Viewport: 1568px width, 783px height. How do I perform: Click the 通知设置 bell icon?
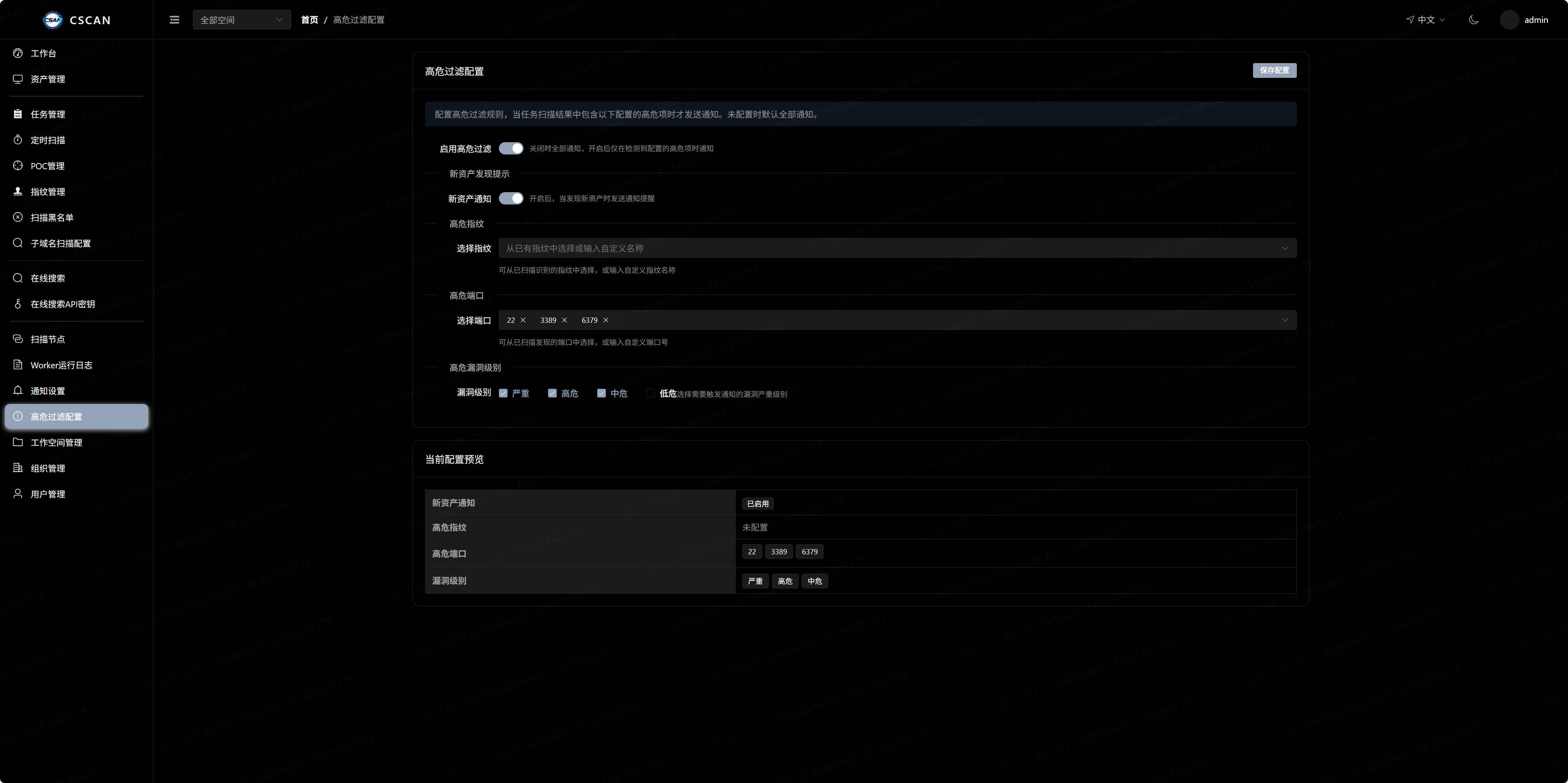18,390
